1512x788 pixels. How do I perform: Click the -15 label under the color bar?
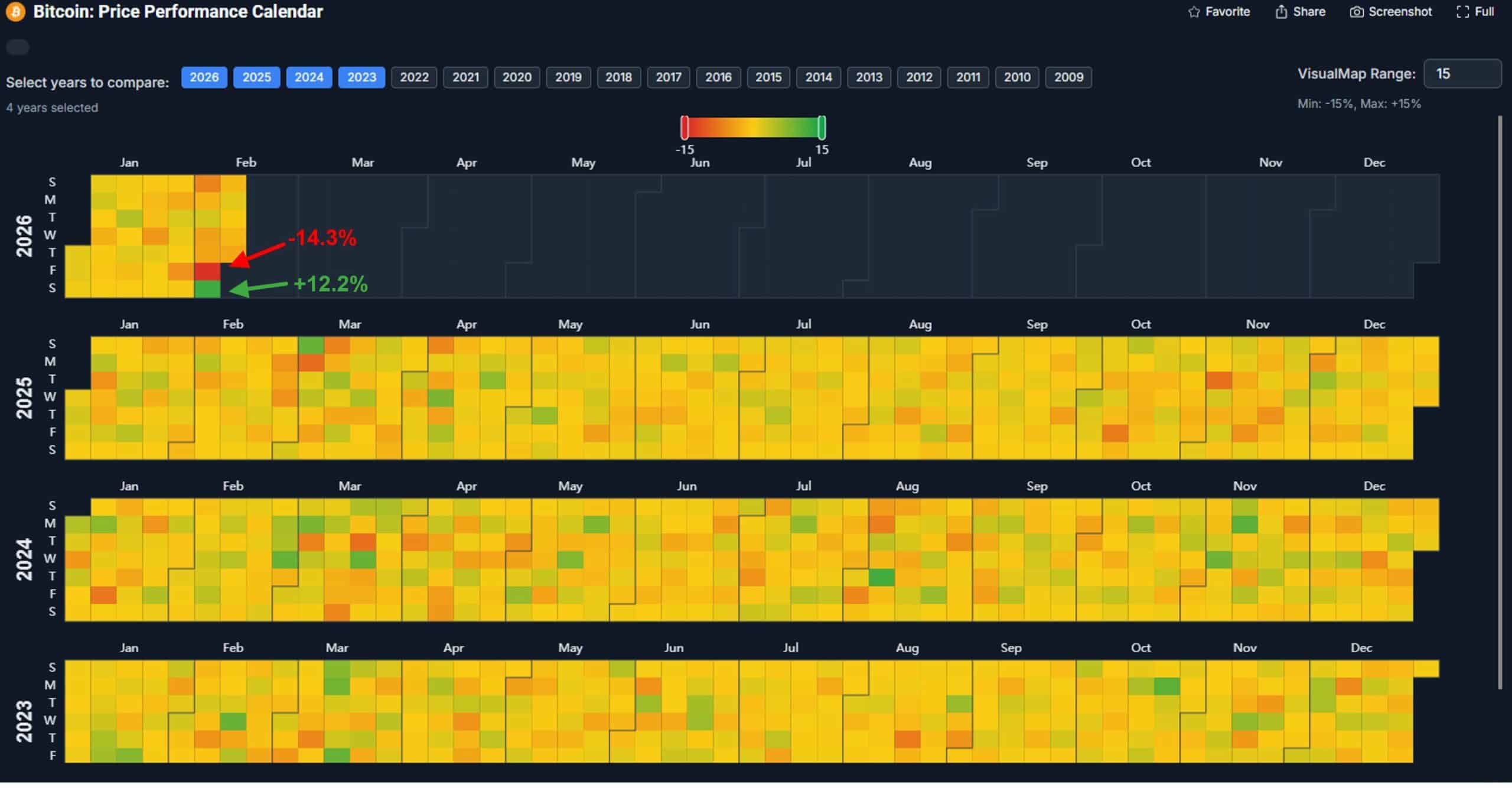pos(685,150)
